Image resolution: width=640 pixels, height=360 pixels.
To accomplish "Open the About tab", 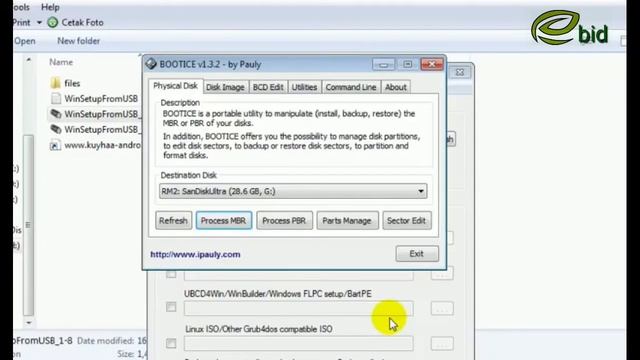I will [396, 87].
